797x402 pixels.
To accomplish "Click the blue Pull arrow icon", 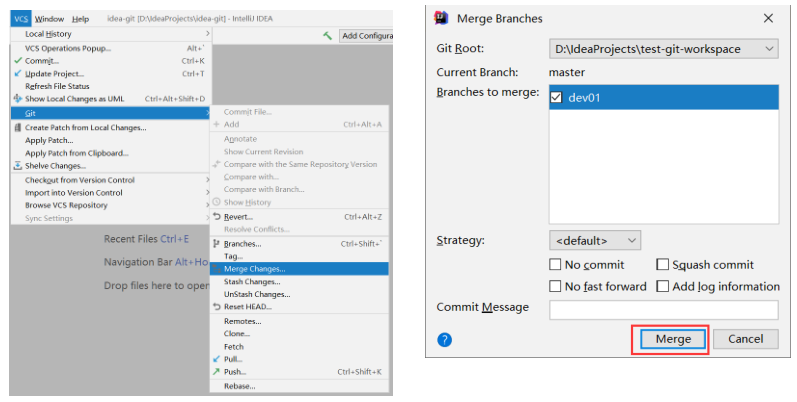I will (x=217, y=359).
